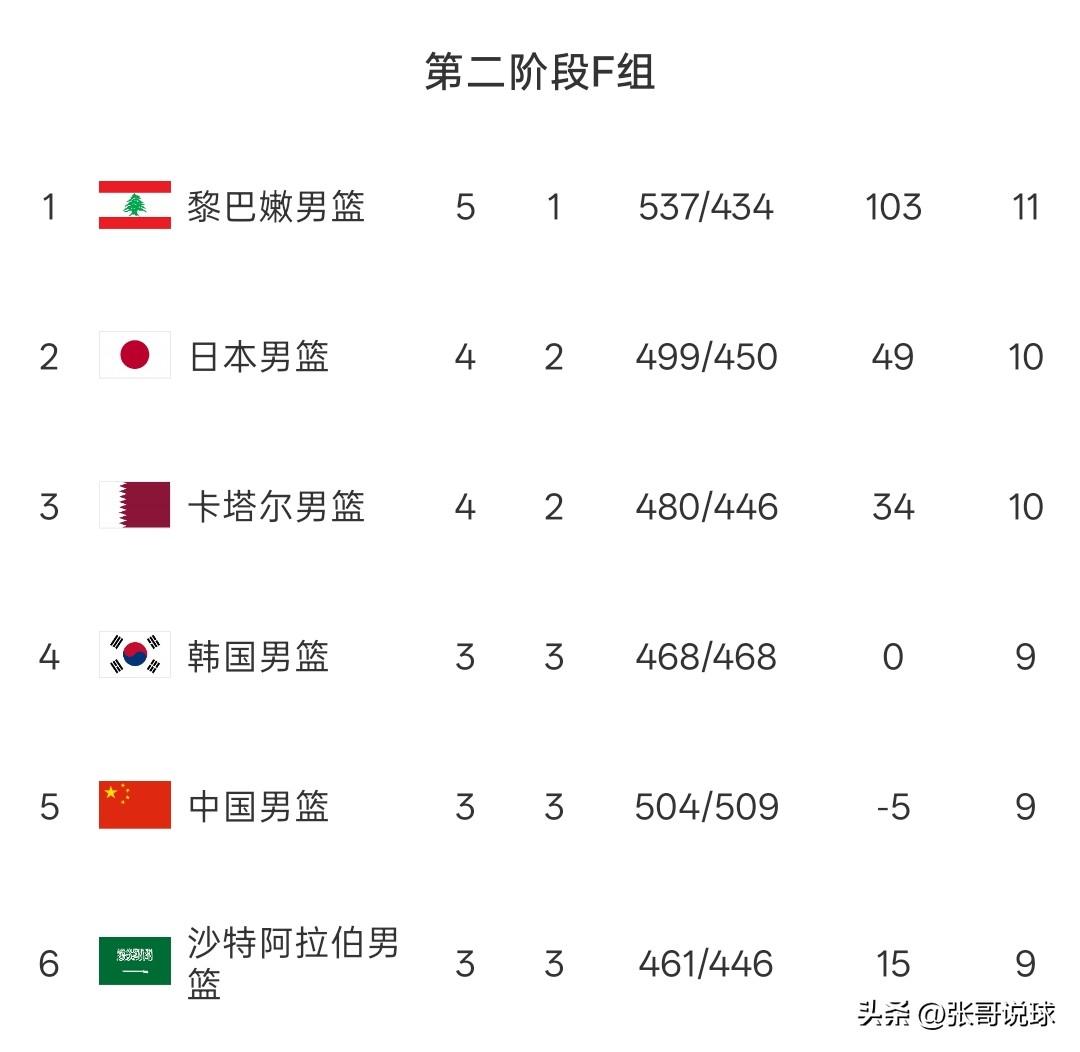Open the 中国男篮 team name
This screenshot has height=1052, width=1080.
tap(258, 807)
